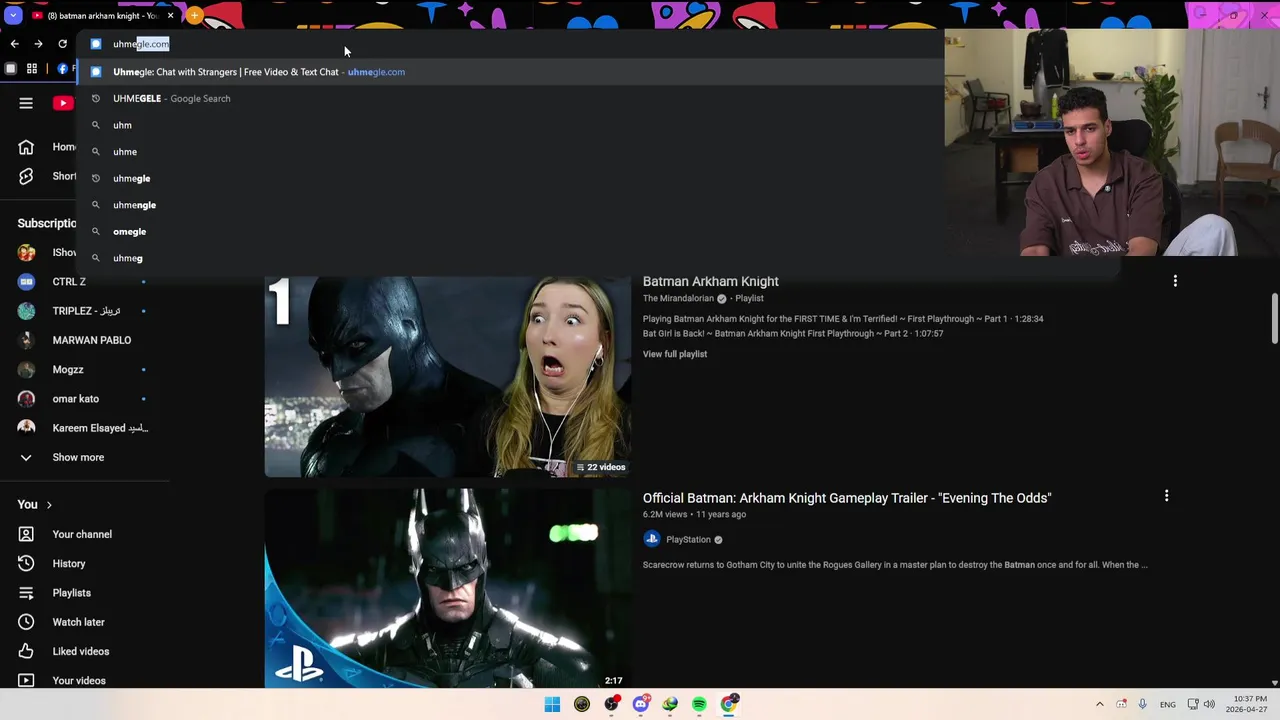Open the YouTube hamburger guide menu

pyautogui.click(x=26, y=103)
